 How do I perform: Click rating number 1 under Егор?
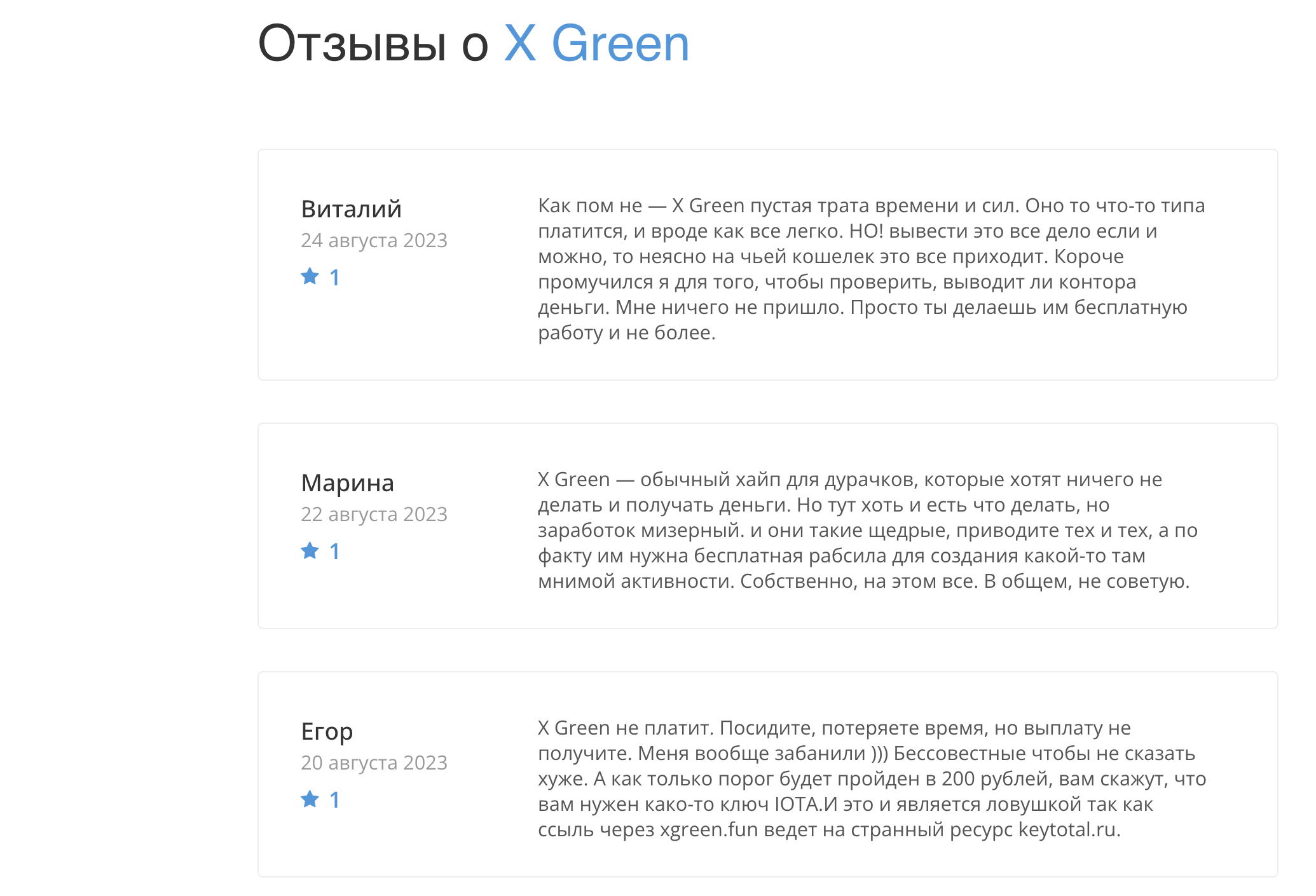click(x=334, y=800)
